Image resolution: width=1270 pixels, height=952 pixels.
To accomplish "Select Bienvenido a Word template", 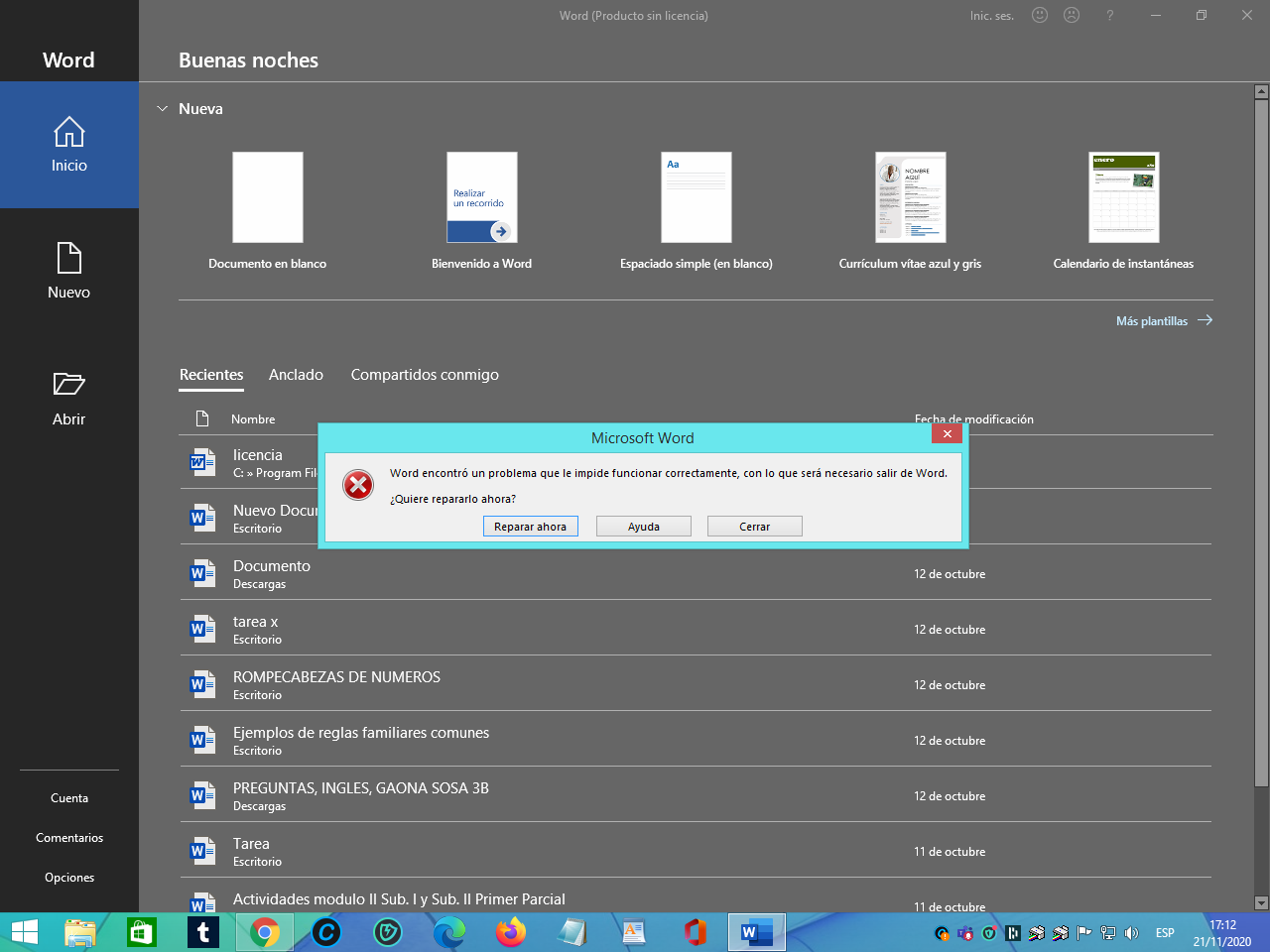I will (482, 211).
